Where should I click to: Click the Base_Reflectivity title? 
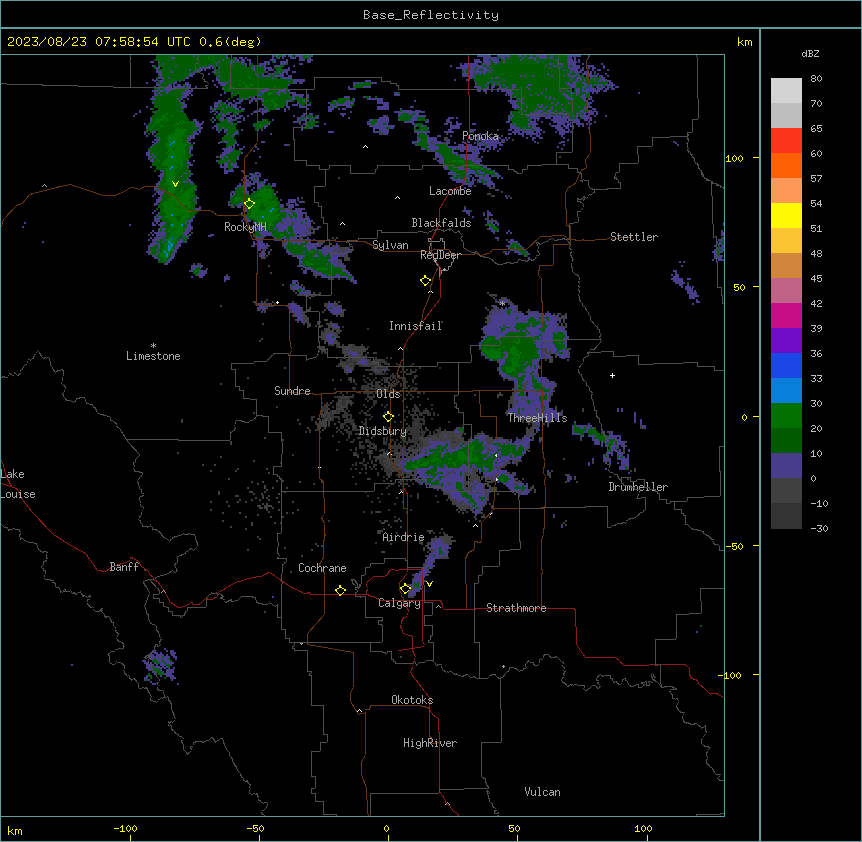tap(431, 15)
